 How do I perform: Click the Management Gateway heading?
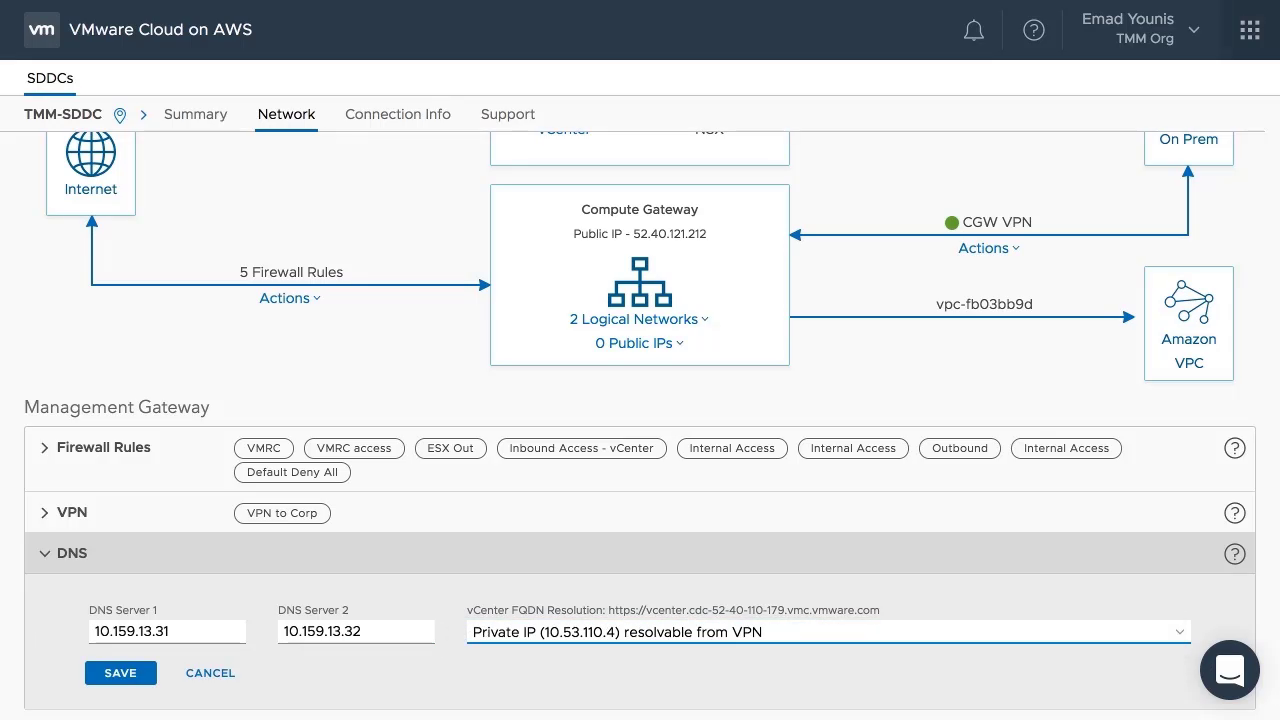pos(117,407)
